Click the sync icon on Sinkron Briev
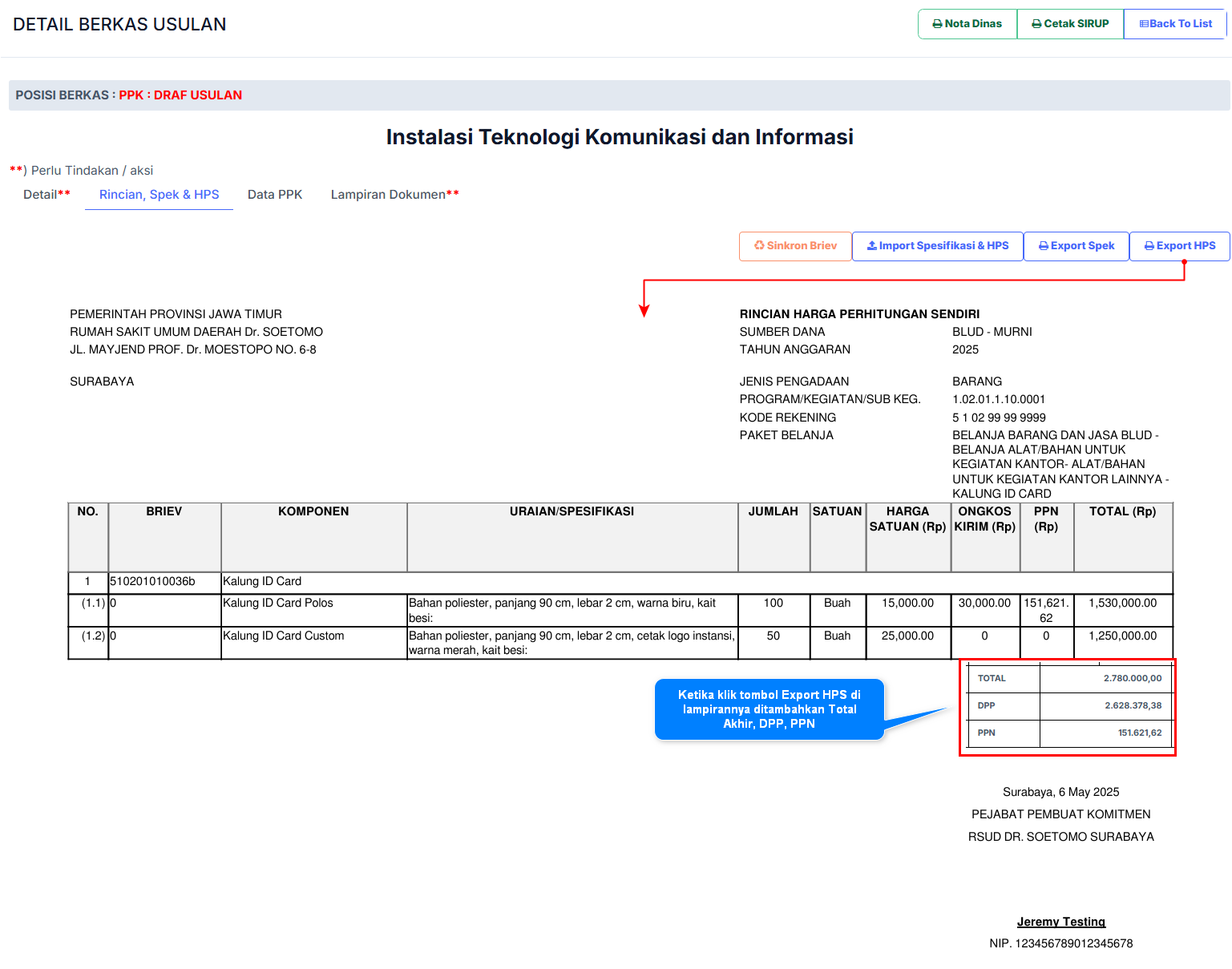The height and width of the screenshot is (969, 1232). (x=759, y=246)
